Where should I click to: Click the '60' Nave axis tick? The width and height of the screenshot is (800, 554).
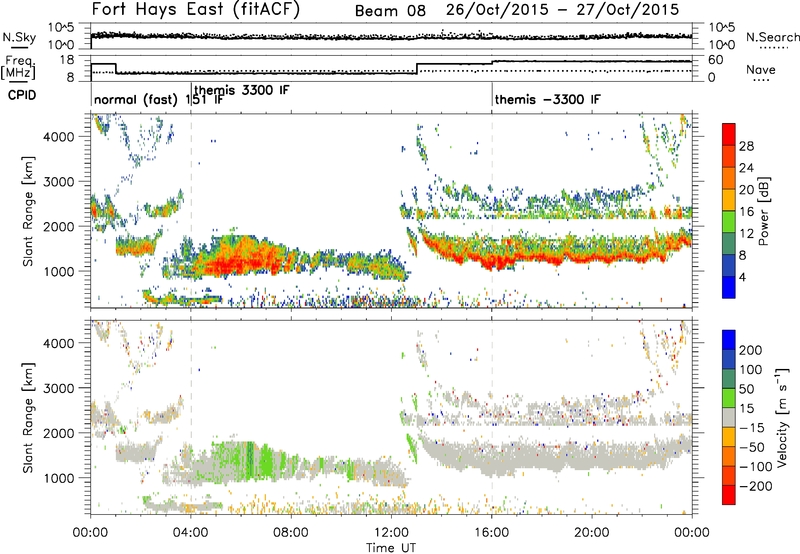pyautogui.click(x=716, y=60)
